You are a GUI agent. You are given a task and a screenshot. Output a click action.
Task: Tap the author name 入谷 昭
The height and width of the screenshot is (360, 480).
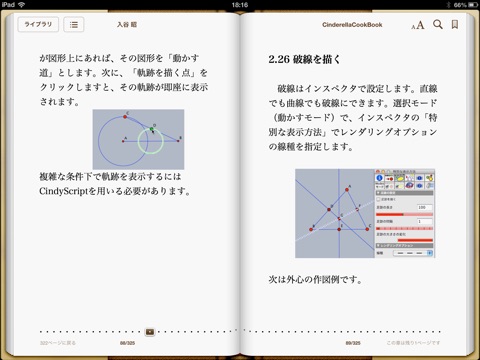[127, 25]
